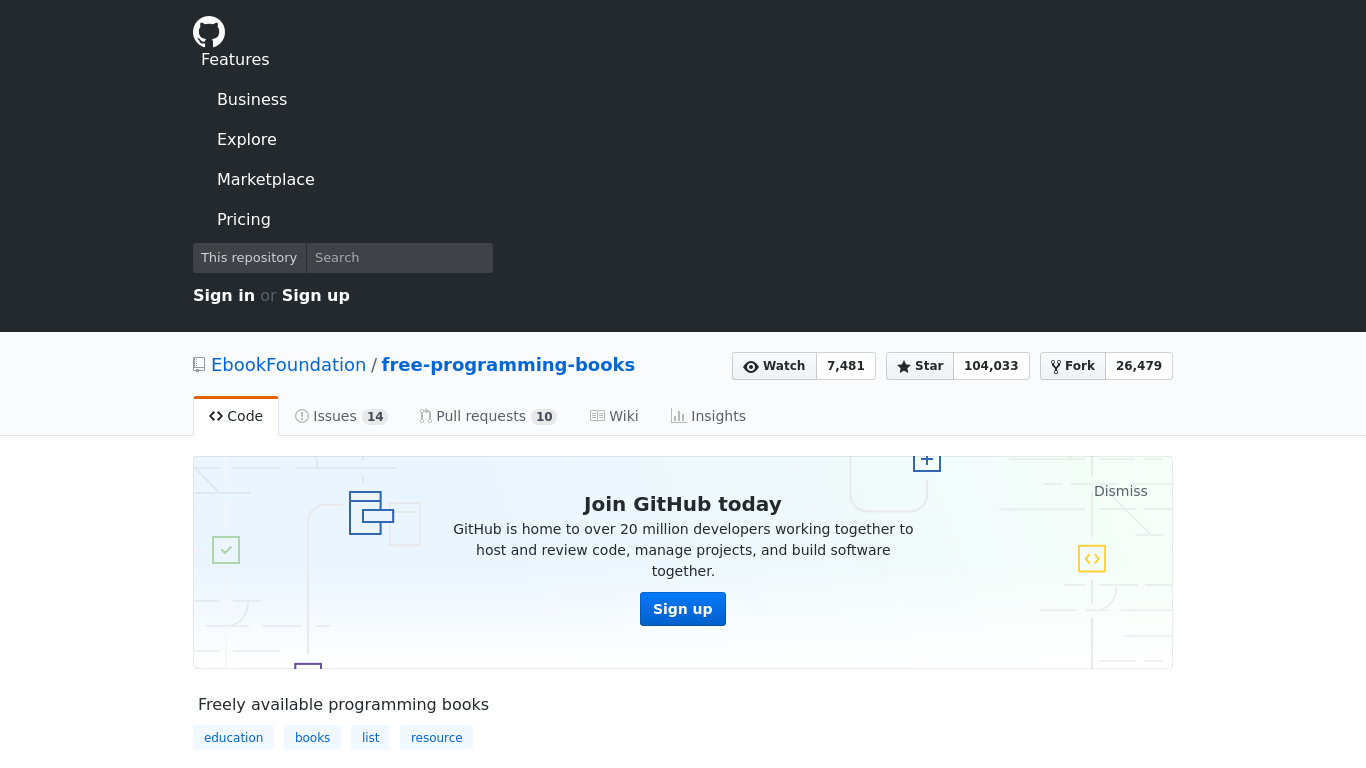Click the green checkmark box icon
This screenshot has width=1366, height=768.
226,550
